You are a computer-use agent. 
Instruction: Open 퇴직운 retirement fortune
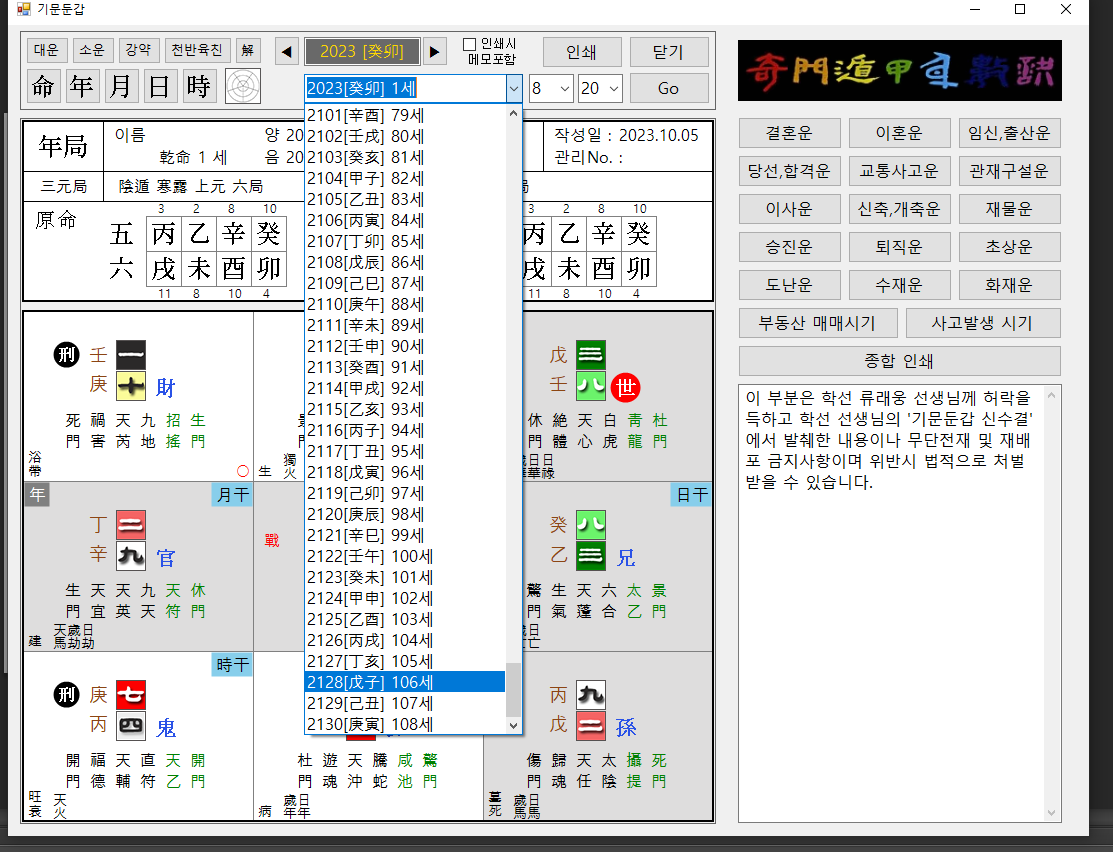click(899, 247)
